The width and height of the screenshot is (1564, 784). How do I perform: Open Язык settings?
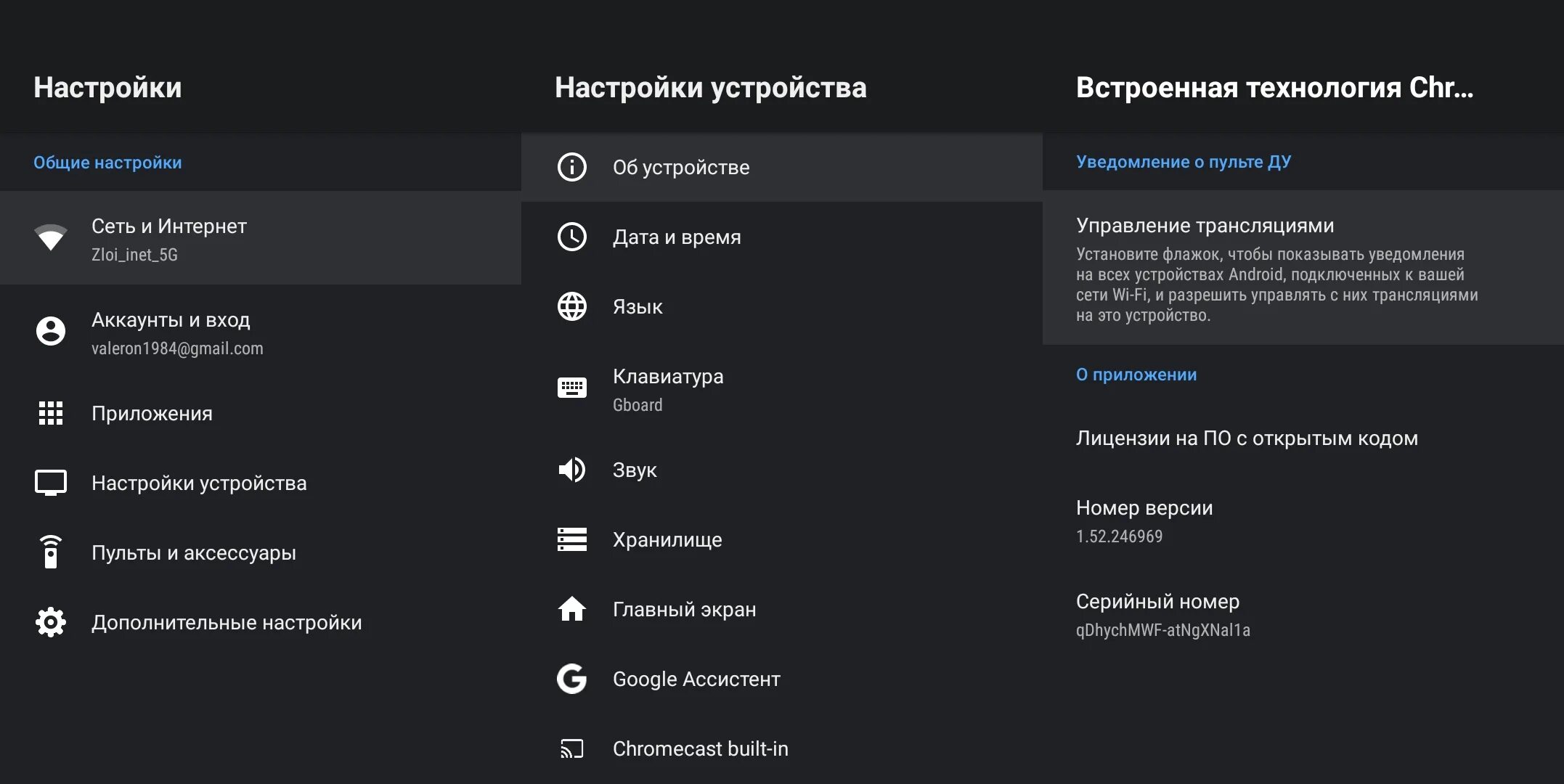coord(782,306)
